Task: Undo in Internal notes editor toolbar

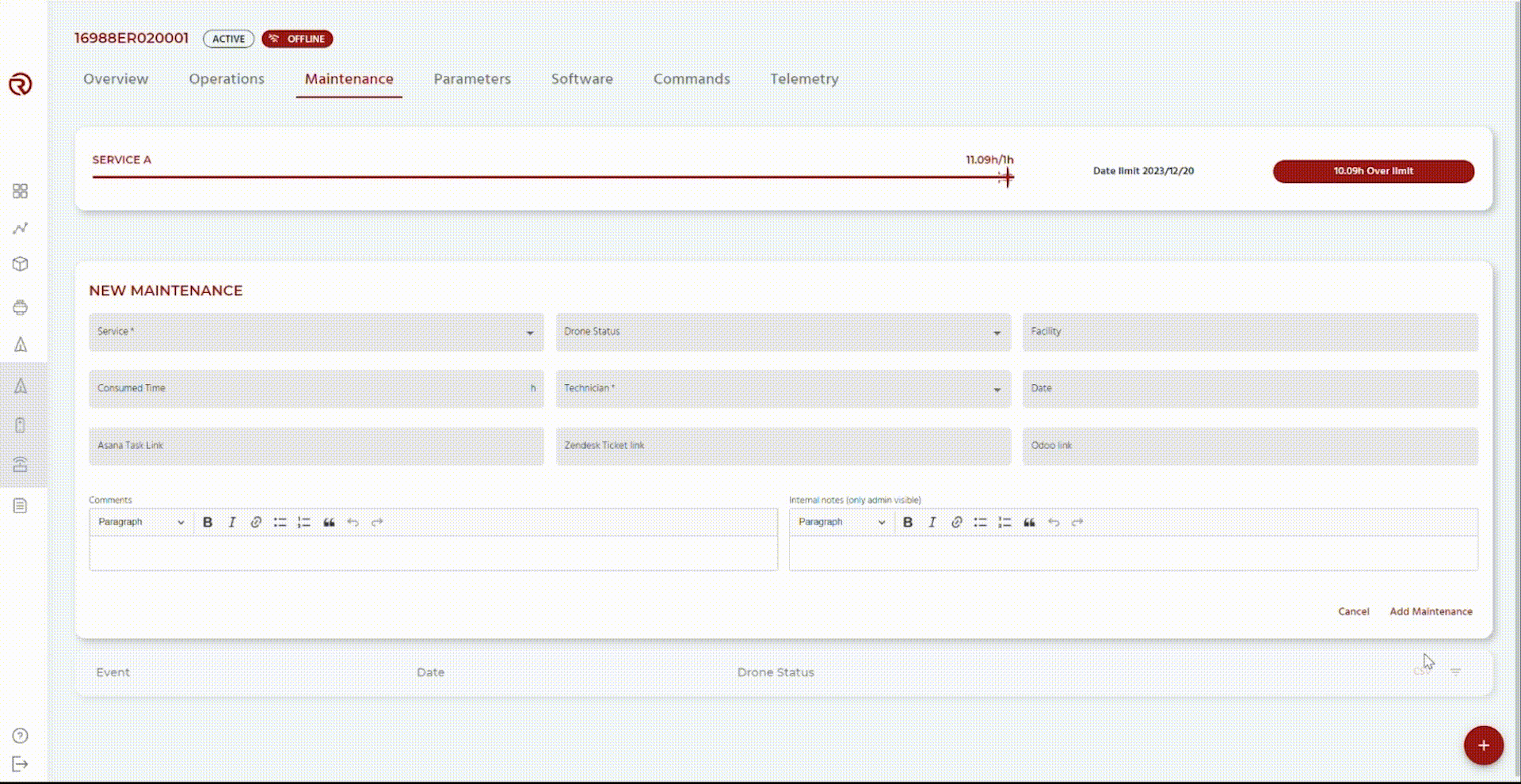Action: click(1054, 522)
